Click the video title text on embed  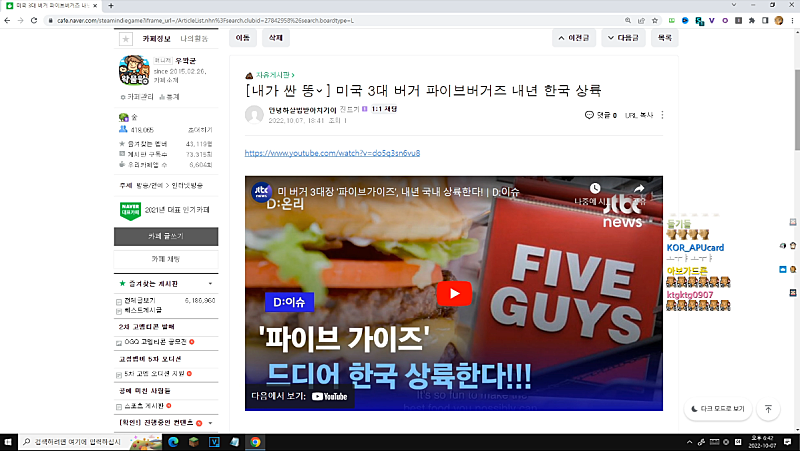tap(398, 192)
